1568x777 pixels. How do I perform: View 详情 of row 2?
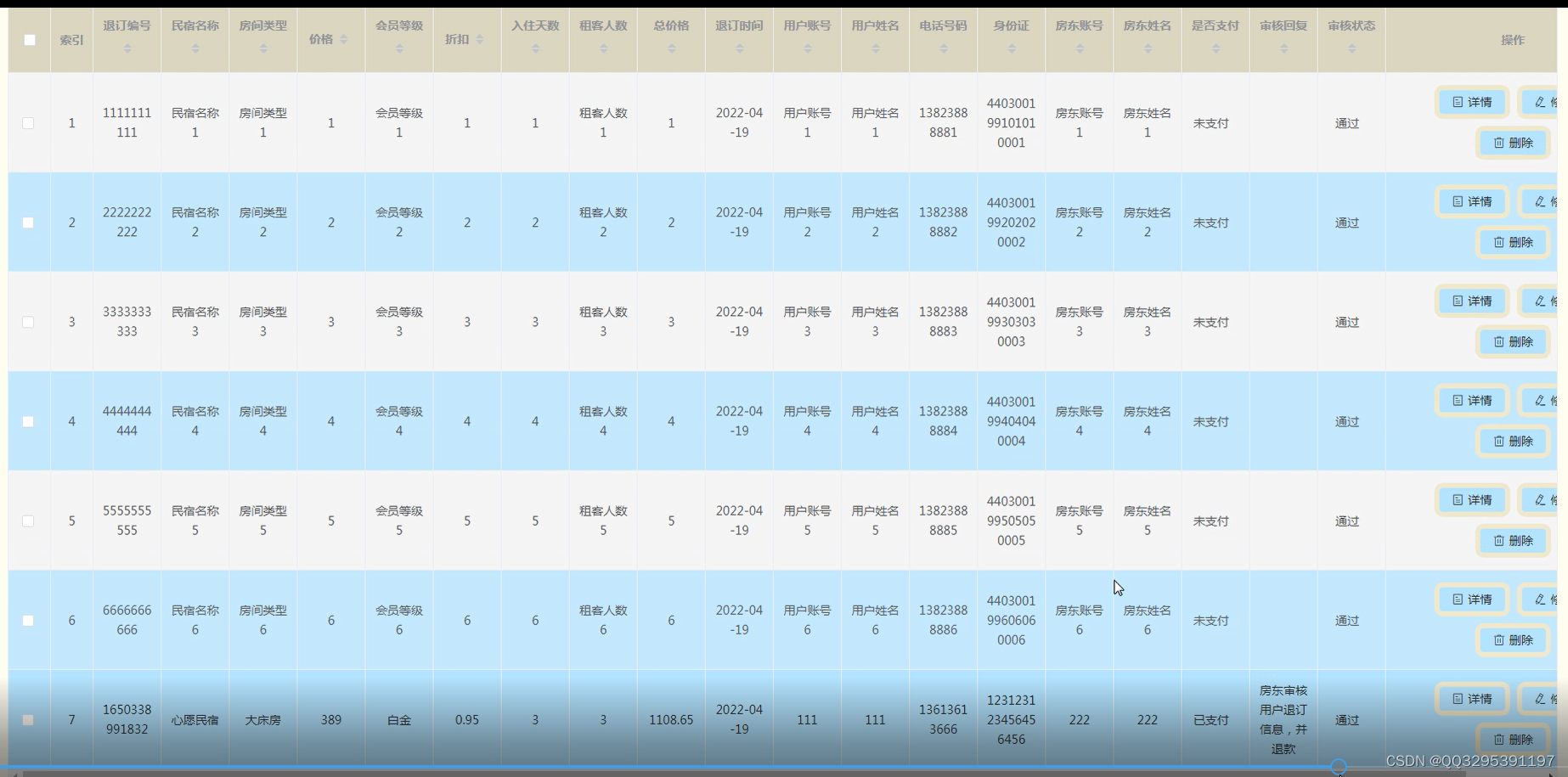click(1472, 201)
